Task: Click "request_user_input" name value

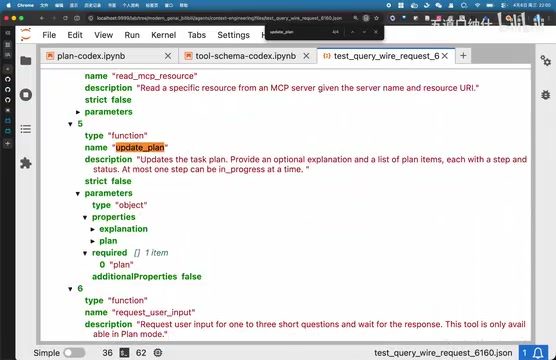Action: click(154, 312)
